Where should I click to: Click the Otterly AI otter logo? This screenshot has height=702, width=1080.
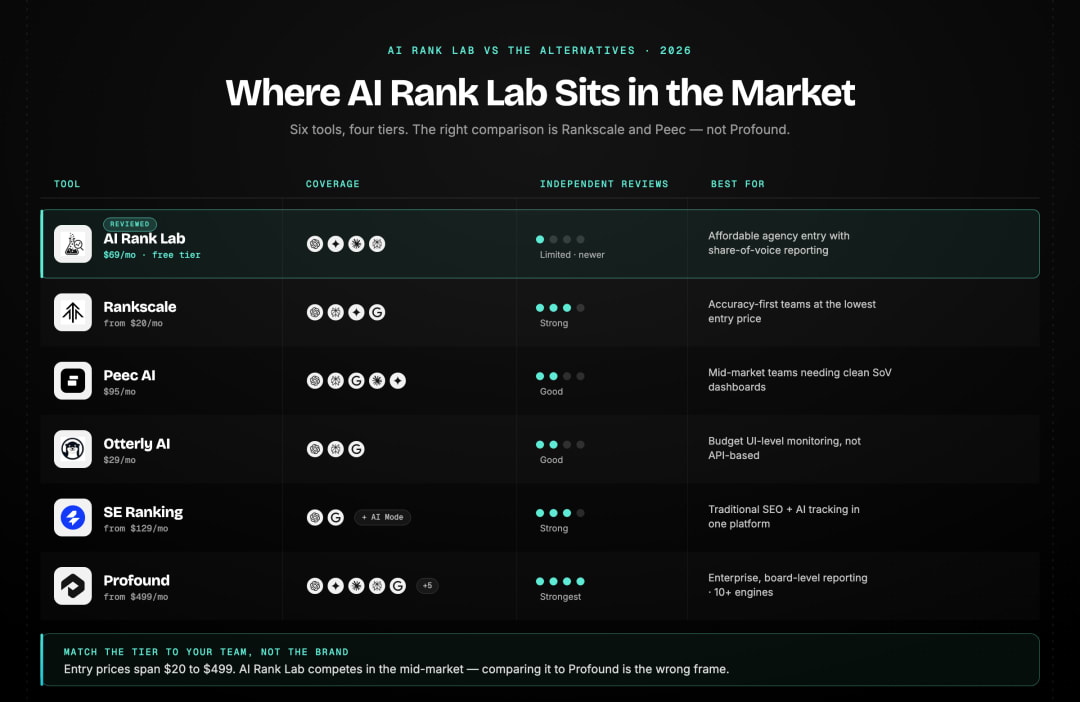73,449
